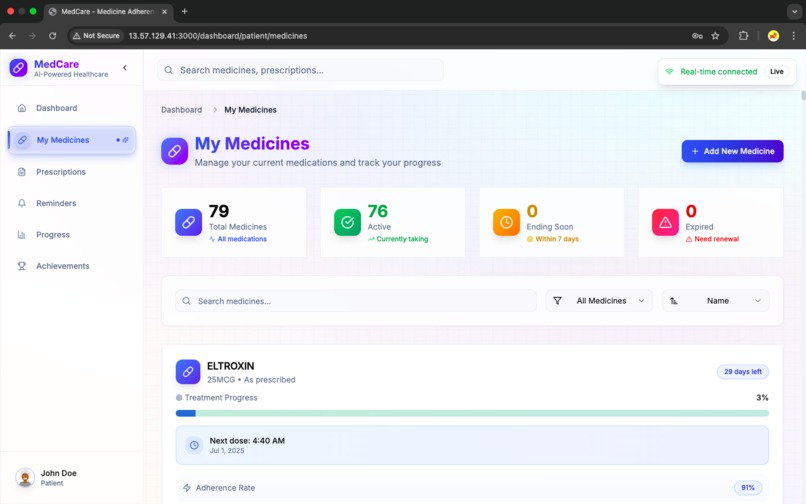Click the Dashboard breadcrumb link
Image resolution: width=806 pixels, height=504 pixels.
[x=181, y=110]
